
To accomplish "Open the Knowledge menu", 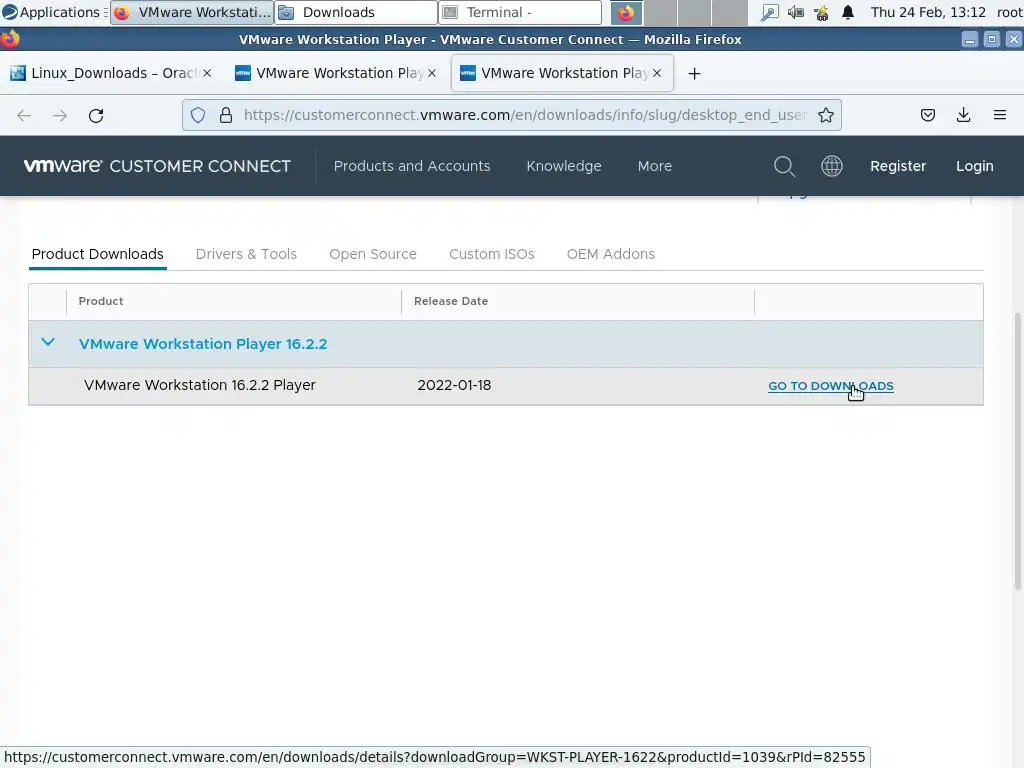I will 564,166.
